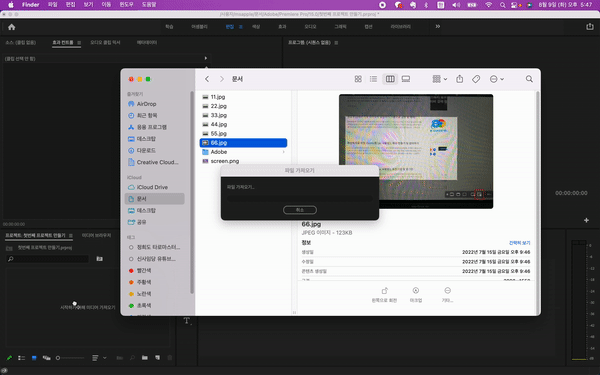Open the Program monitor panel menu
The width and height of the screenshot is (600, 375).
click(336, 42)
